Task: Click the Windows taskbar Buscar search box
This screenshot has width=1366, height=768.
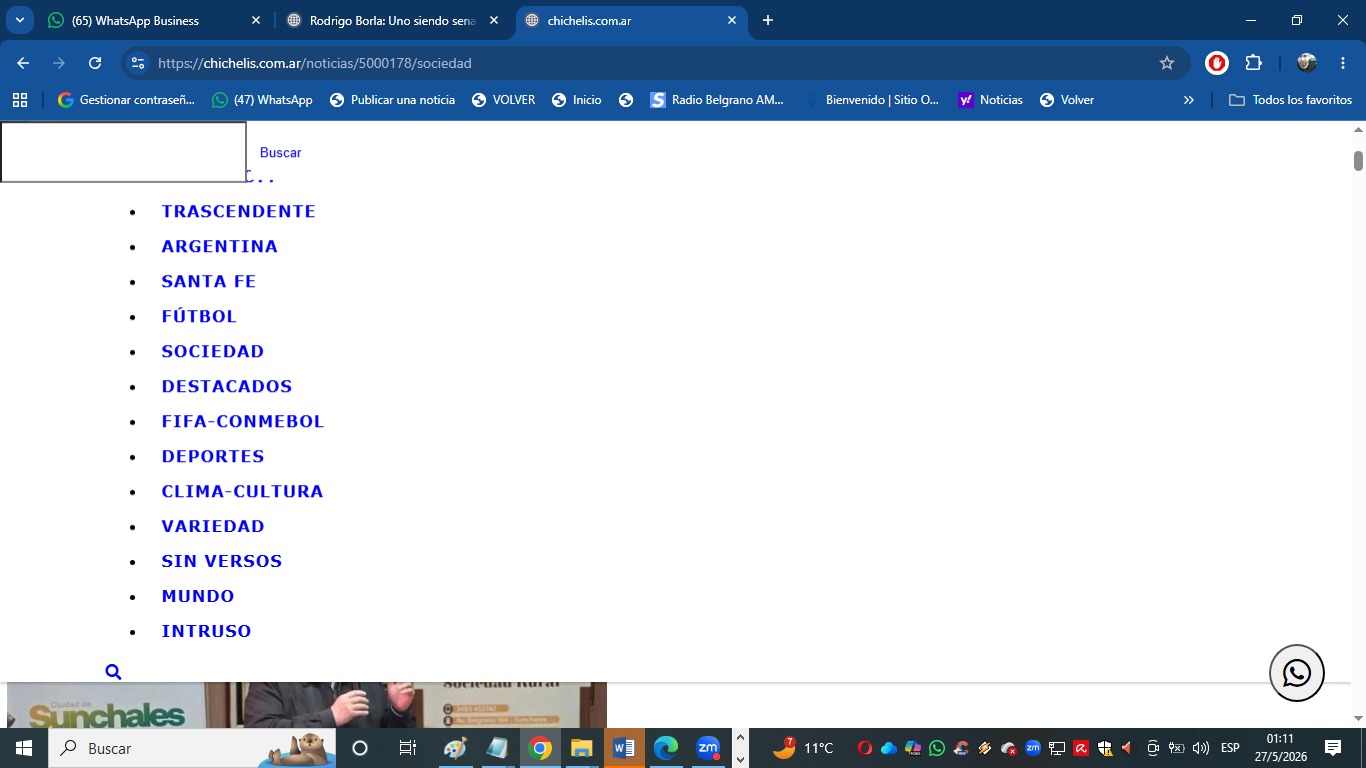Action: click(x=190, y=748)
